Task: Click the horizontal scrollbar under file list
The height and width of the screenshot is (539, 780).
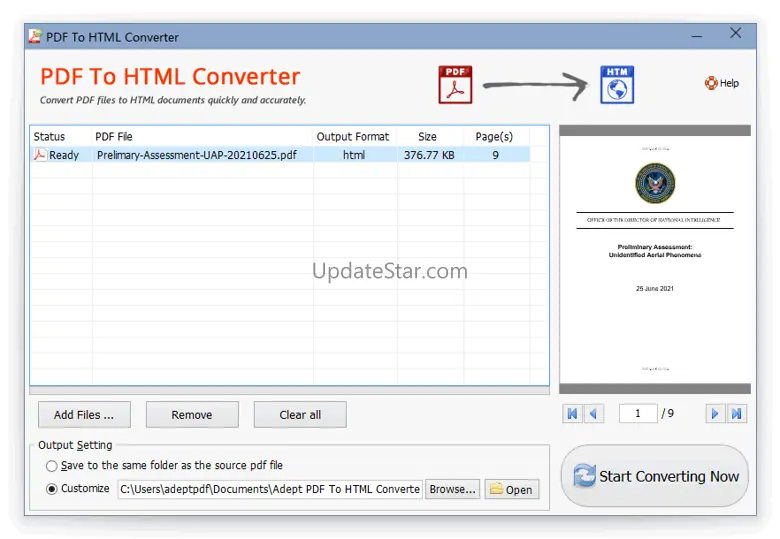Action: [290, 391]
